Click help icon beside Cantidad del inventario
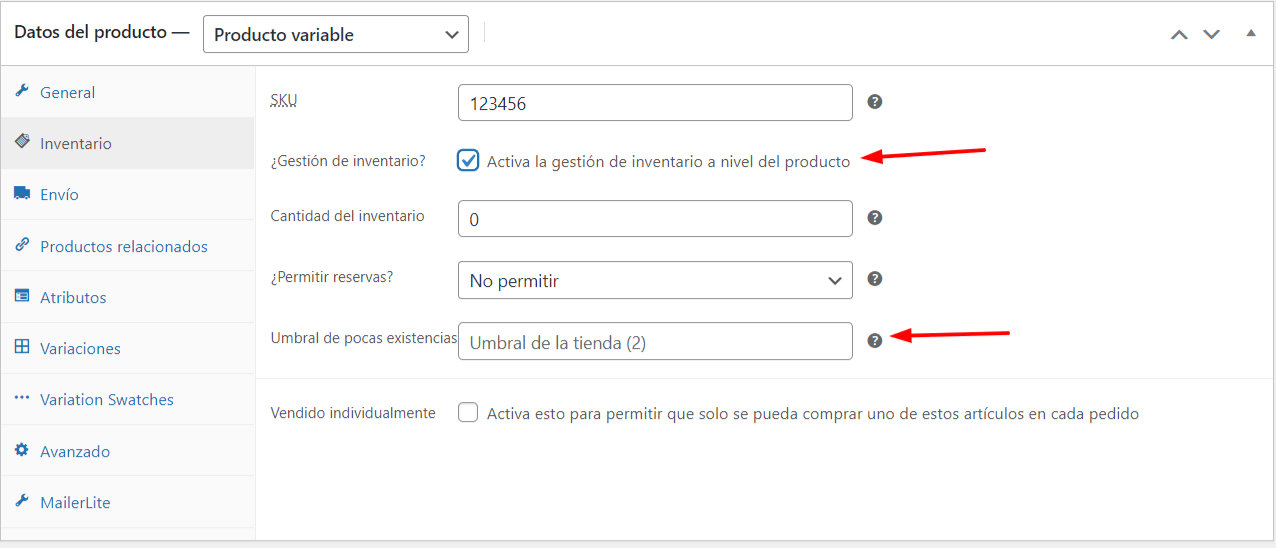 click(875, 218)
